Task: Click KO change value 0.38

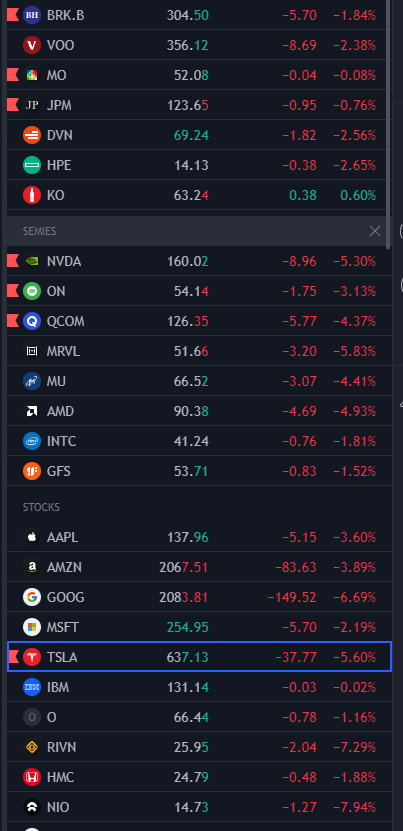Action: click(303, 196)
